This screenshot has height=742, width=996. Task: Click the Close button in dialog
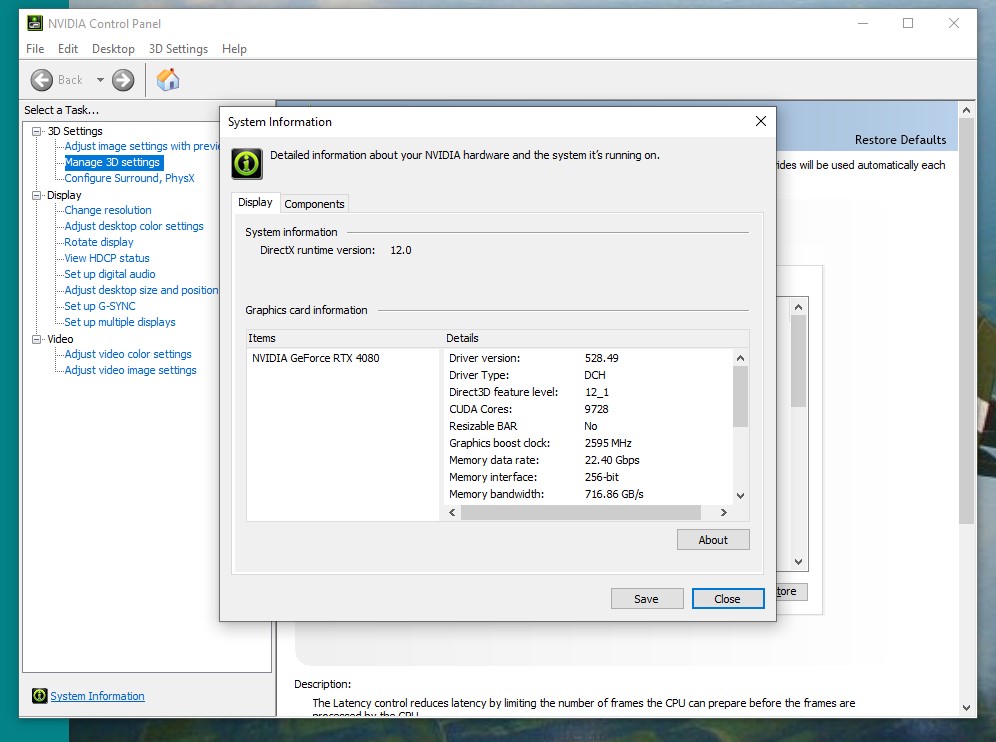pos(727,599)
